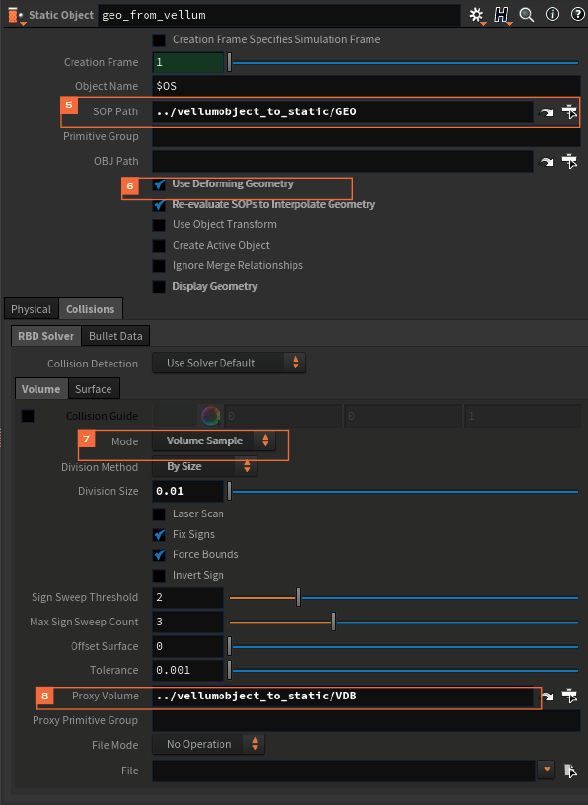Switch to the Physical tab

[31, 309]
